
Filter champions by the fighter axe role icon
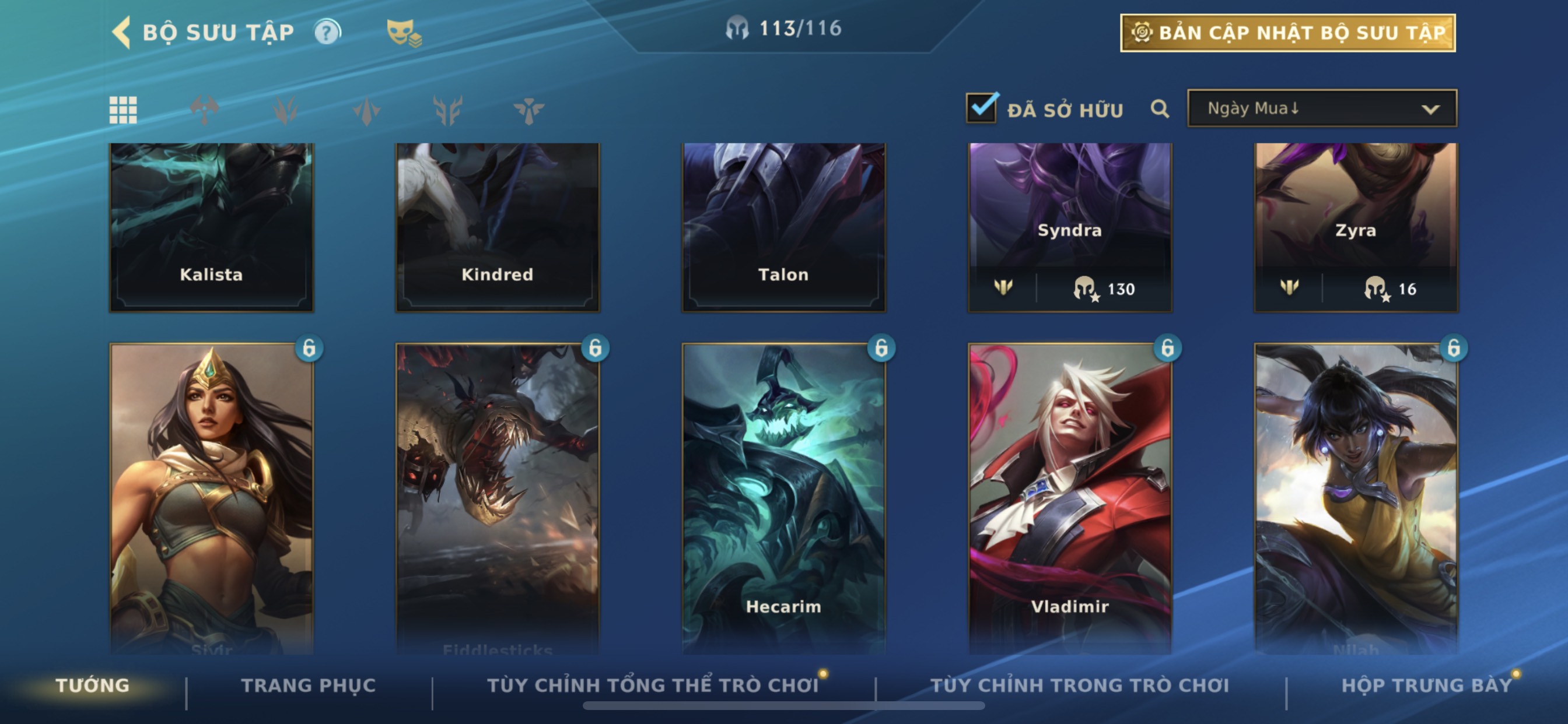pyautogui.click(x=204, y=110)
